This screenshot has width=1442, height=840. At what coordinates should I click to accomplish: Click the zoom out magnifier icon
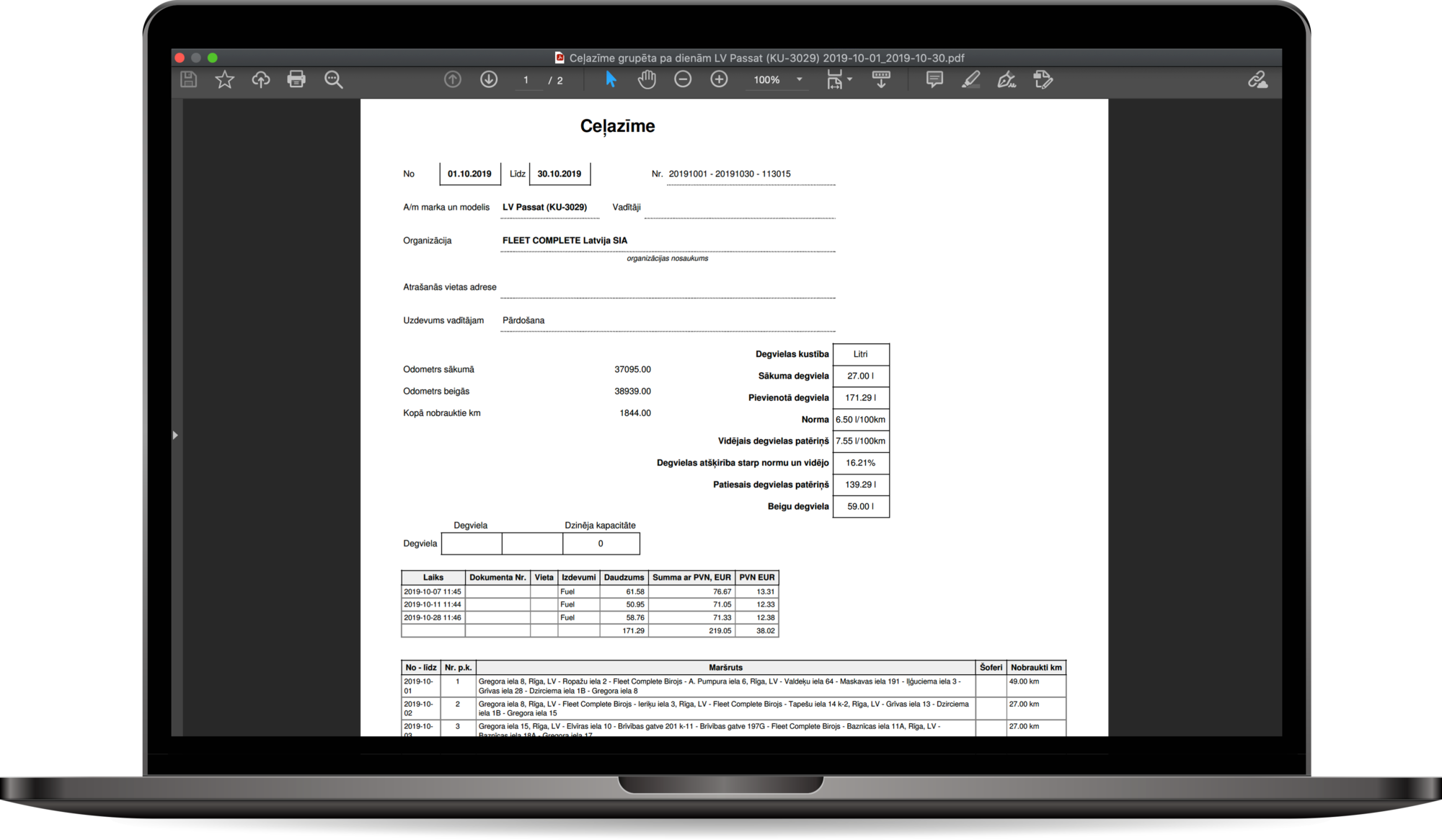tap(683, 80)
